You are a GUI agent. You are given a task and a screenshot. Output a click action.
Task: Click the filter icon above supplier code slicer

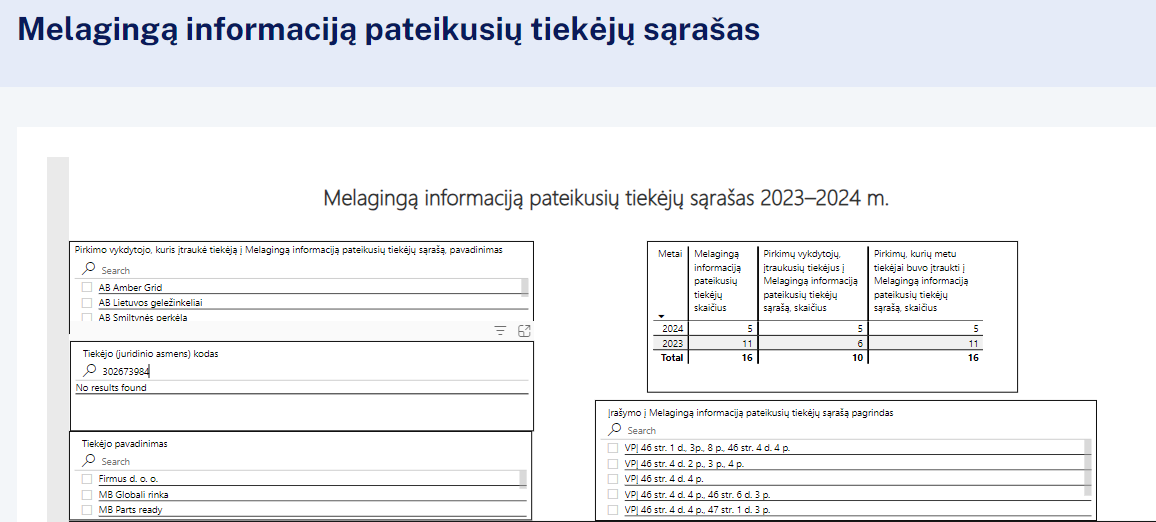pos(501,331)
